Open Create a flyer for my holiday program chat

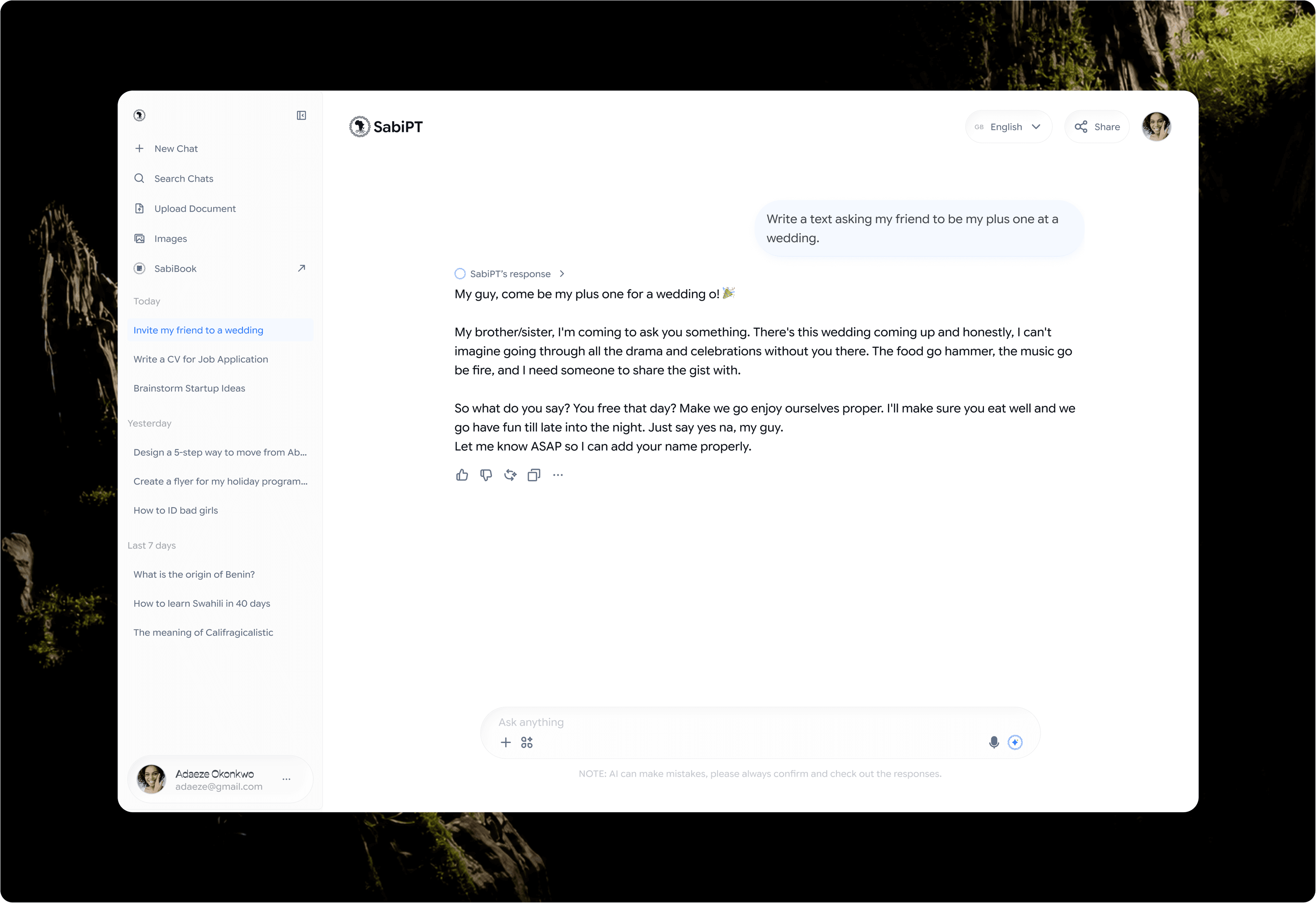(x=220, y=481)
